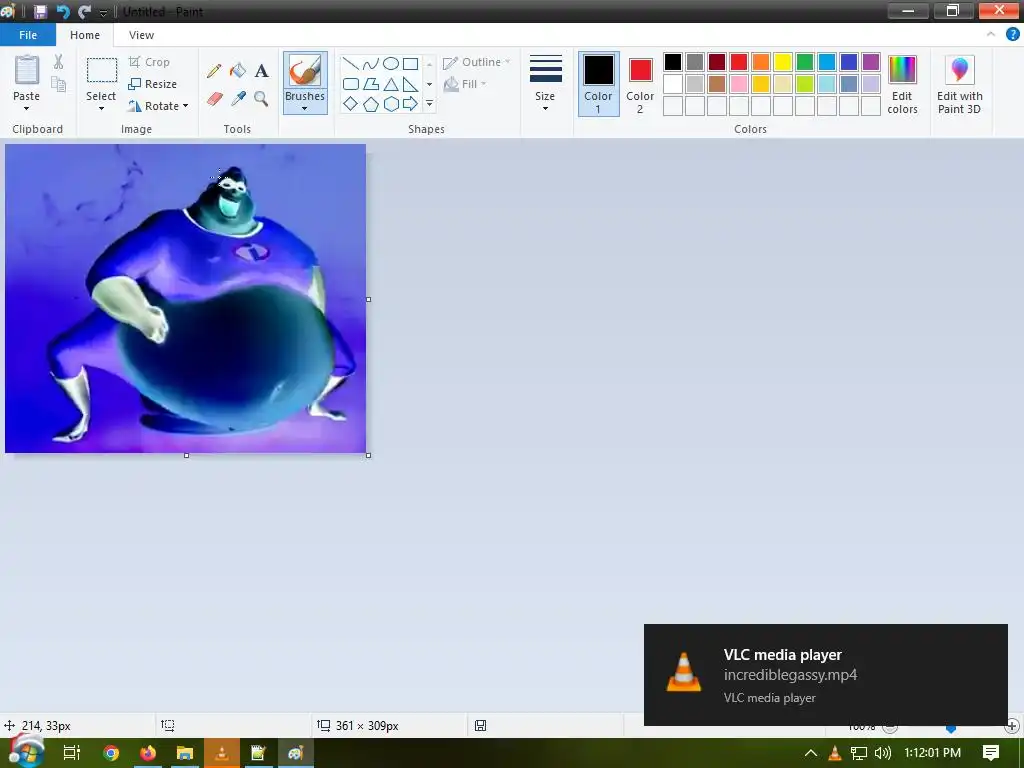Select the Magnifier tool

click(x=261, y=99)
